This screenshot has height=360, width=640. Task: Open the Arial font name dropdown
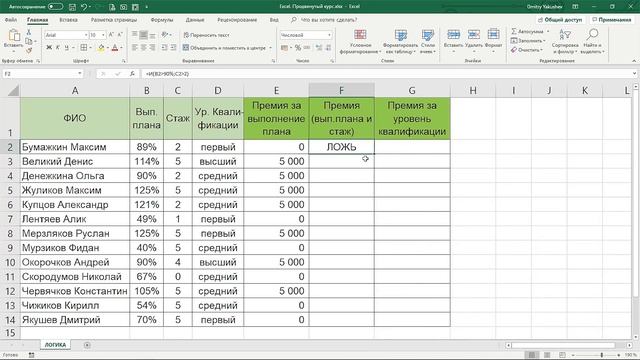click(86, 35)
